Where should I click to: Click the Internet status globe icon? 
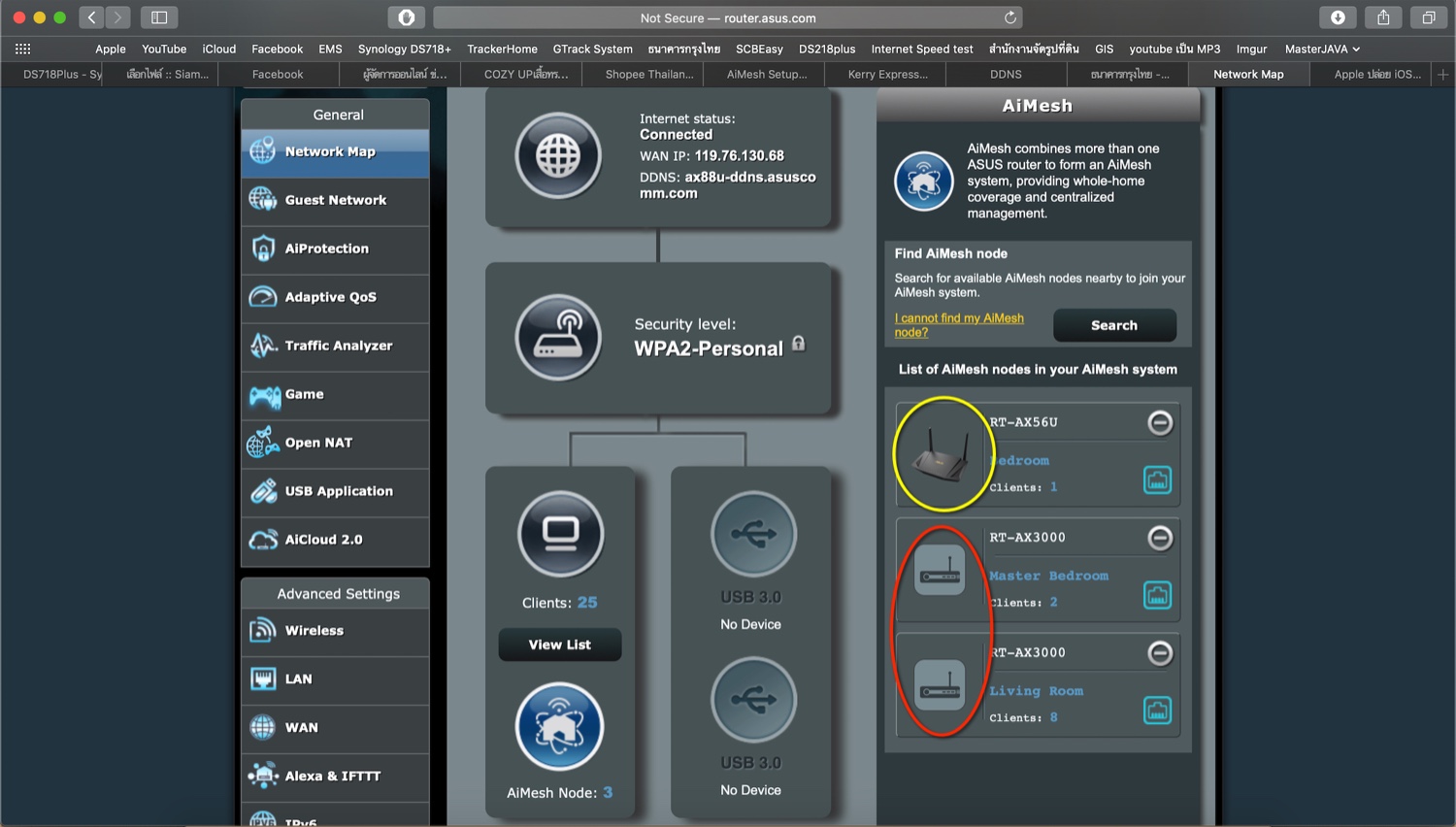(x=558, y=155)
